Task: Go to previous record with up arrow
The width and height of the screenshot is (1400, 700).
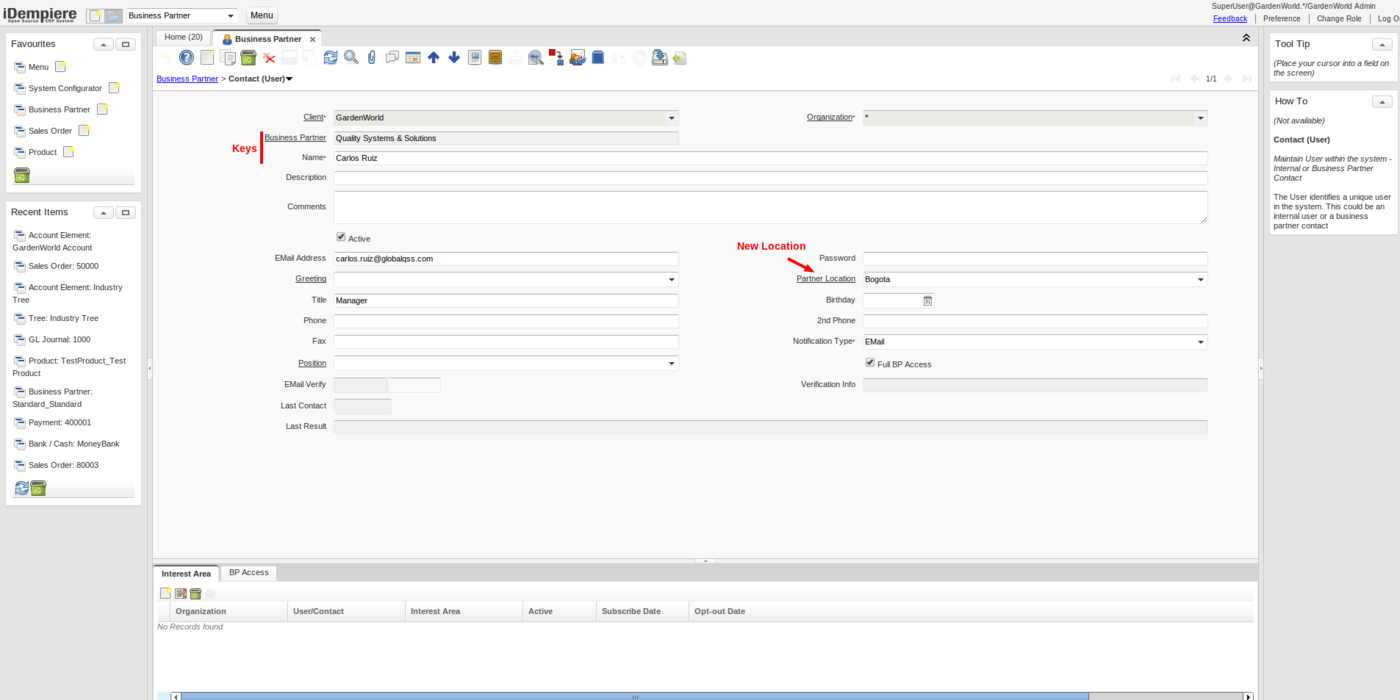Action: [x=433, y=58]
